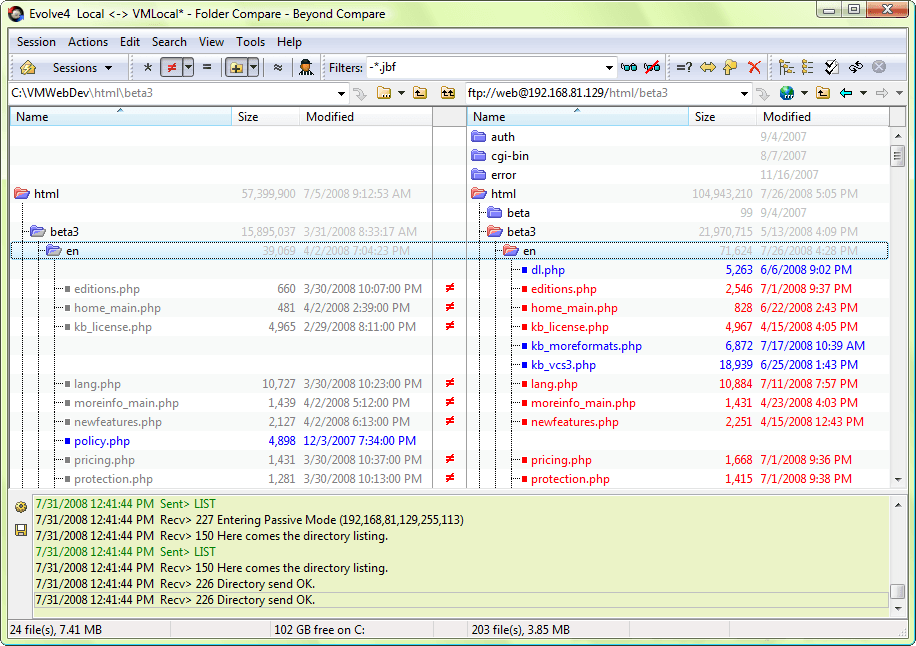
Task: Sort right pane by Size column header
Action: (723, 117)
